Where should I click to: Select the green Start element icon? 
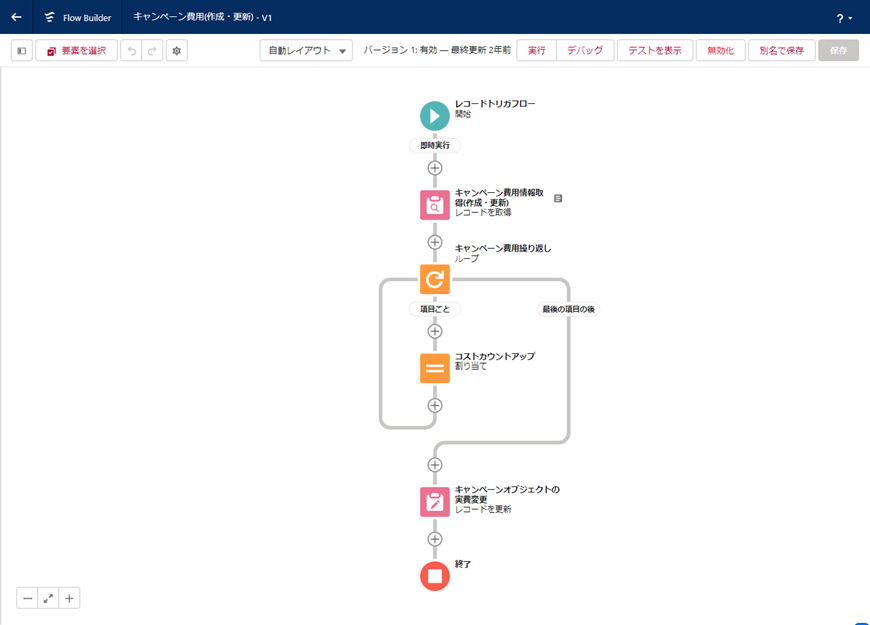[434, 116]
